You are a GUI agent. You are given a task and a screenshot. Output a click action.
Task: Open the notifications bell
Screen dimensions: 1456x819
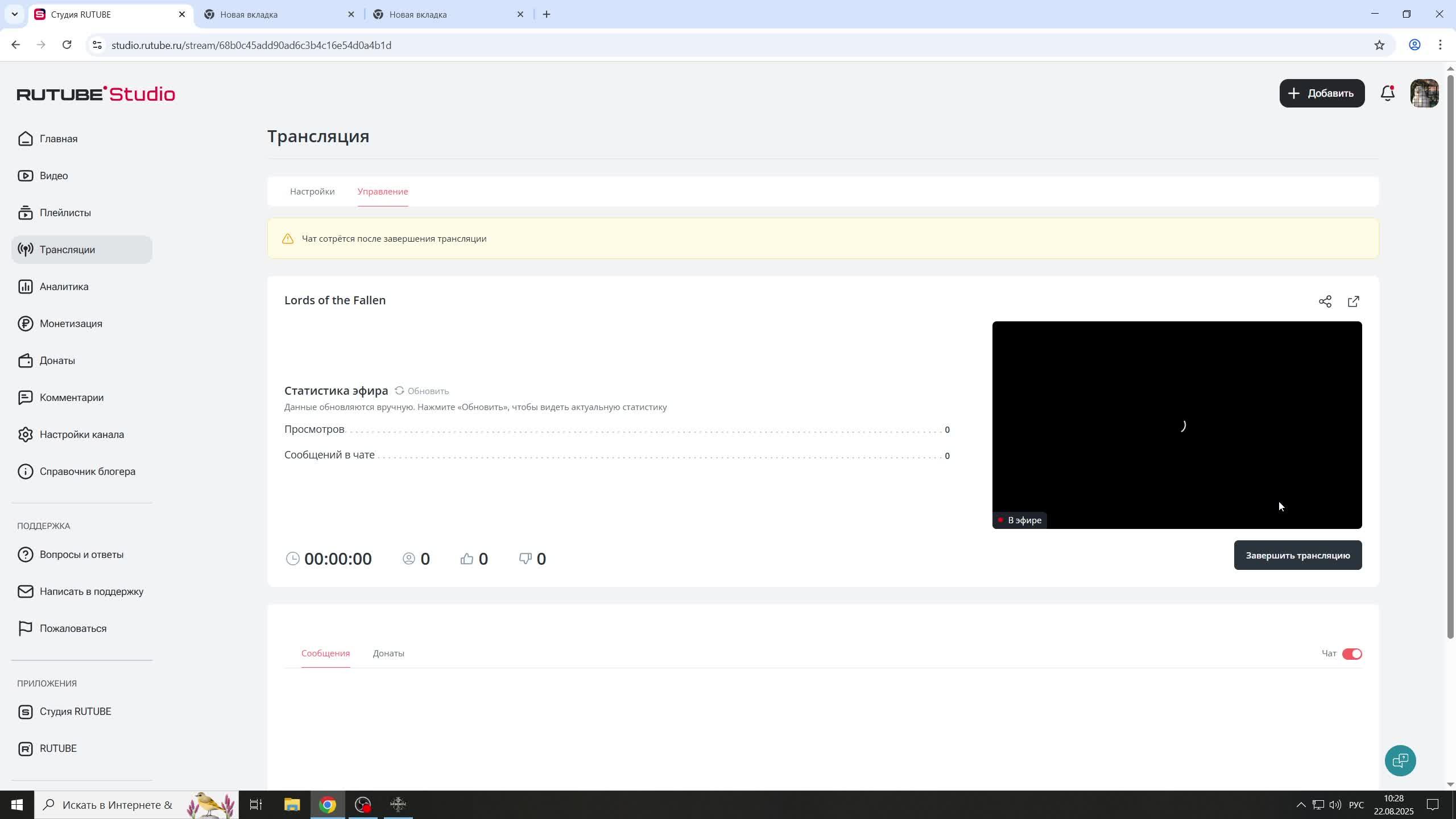[x=1388, y=93]
